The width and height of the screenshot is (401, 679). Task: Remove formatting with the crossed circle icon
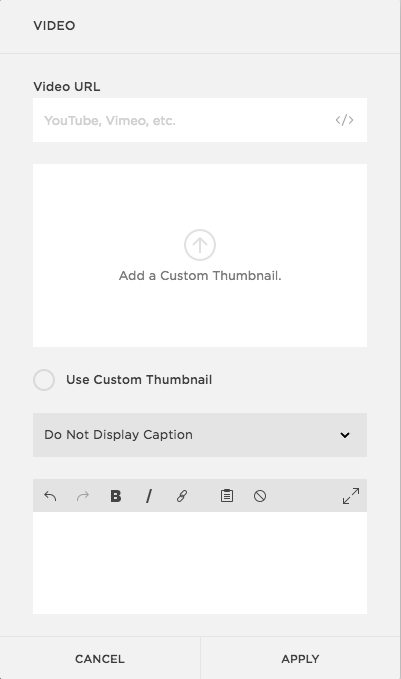pos(260,496)
